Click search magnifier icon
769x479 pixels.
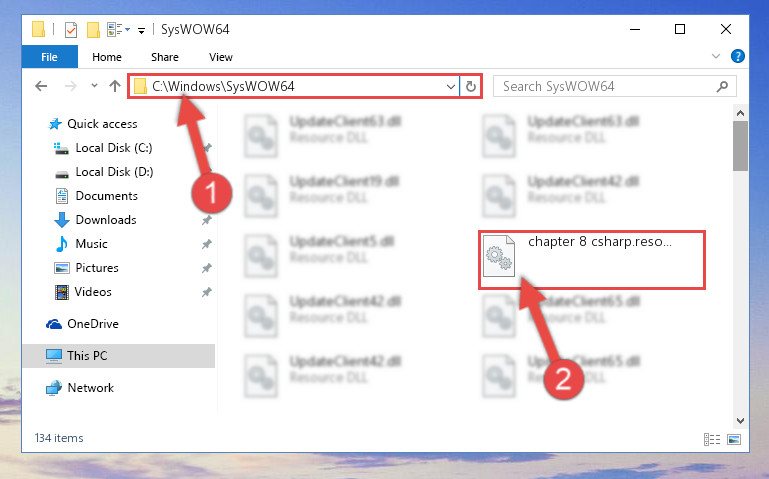coord(722,87)
